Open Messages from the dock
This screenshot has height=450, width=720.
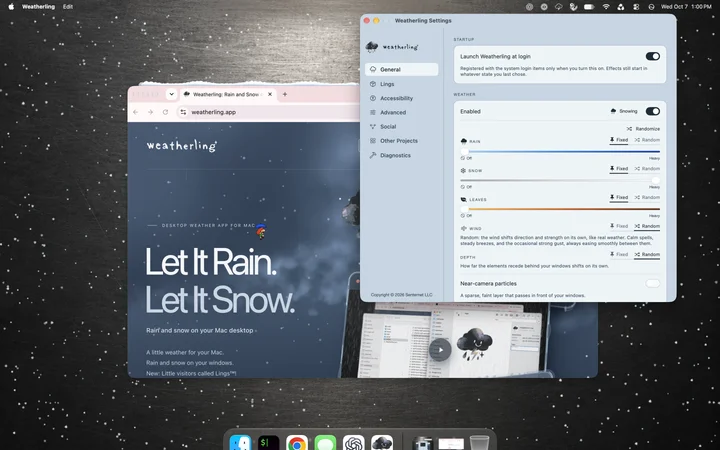click(325, 443)
